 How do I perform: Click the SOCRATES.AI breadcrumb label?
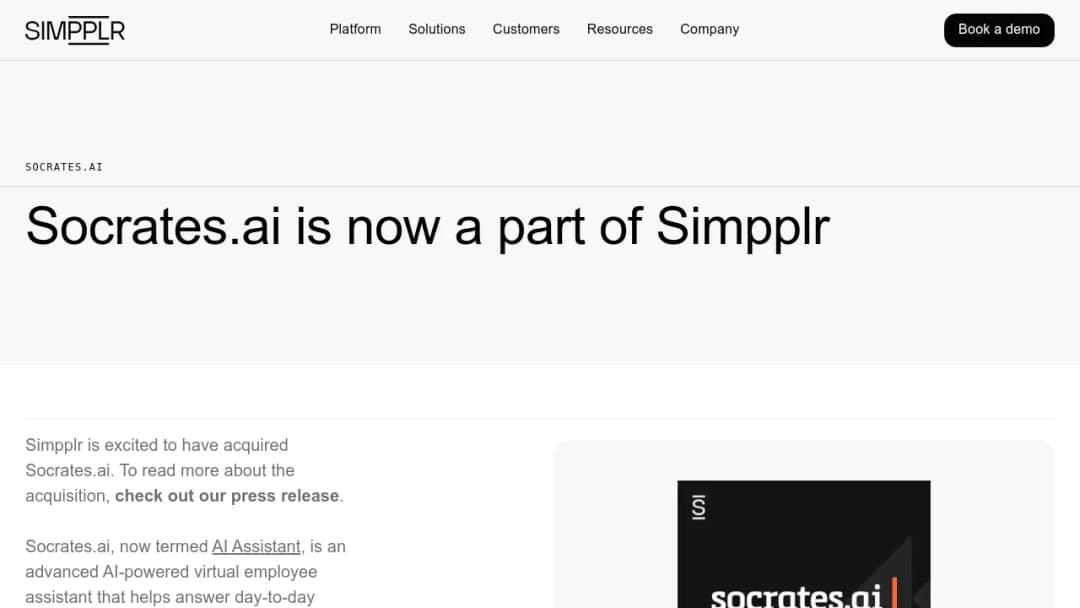tap(64, 167)
